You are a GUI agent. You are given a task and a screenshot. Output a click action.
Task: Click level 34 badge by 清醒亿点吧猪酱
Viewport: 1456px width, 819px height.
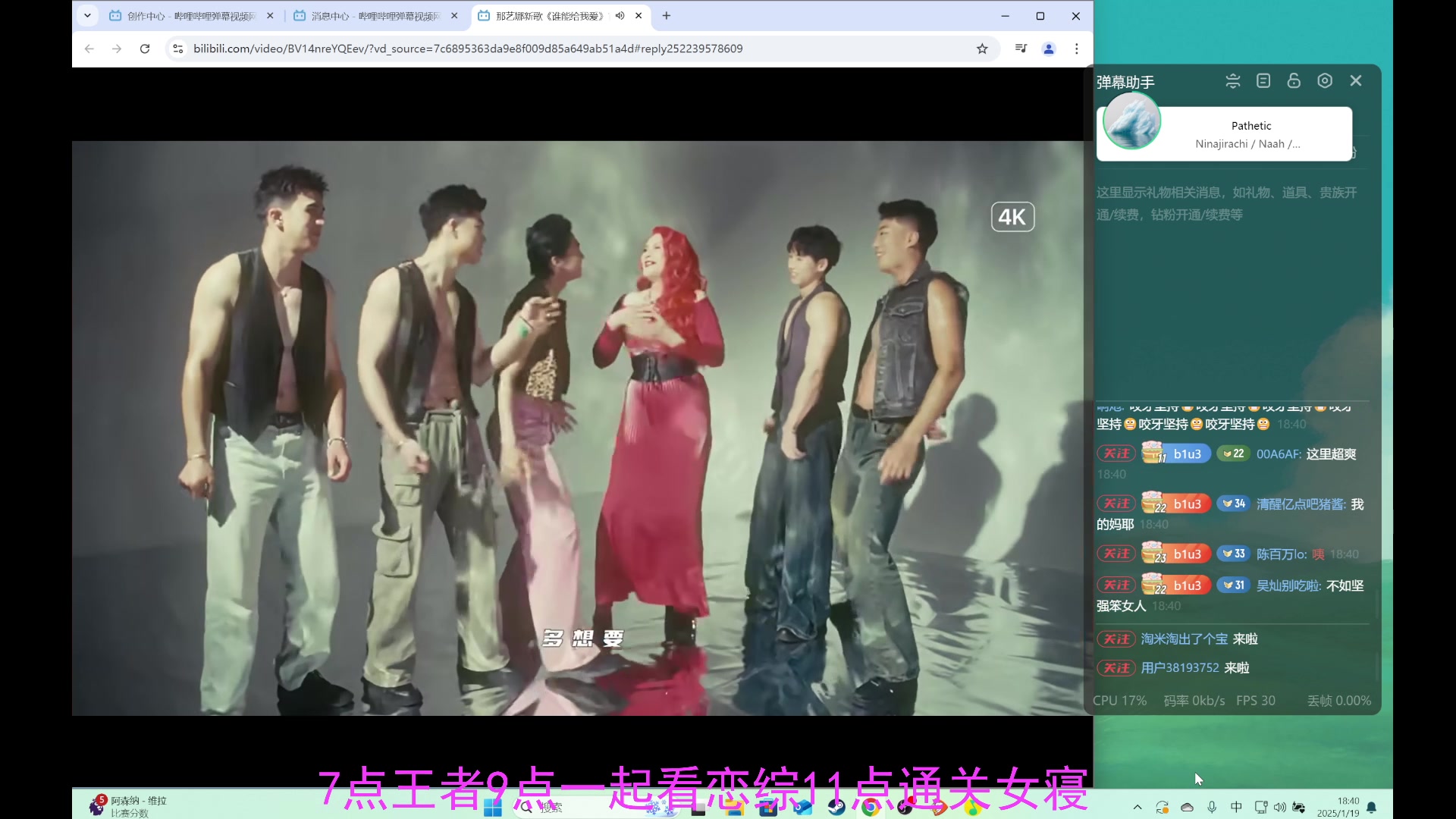(1233, 504)
